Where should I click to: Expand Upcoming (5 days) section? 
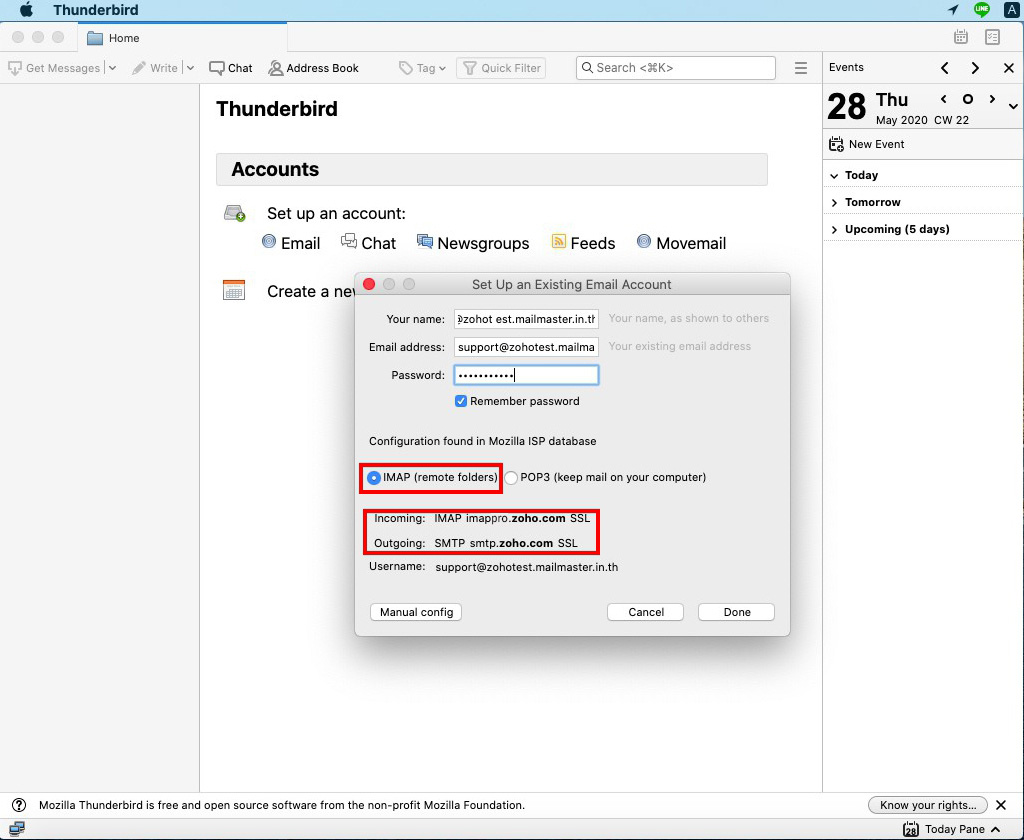pos(834,229)
